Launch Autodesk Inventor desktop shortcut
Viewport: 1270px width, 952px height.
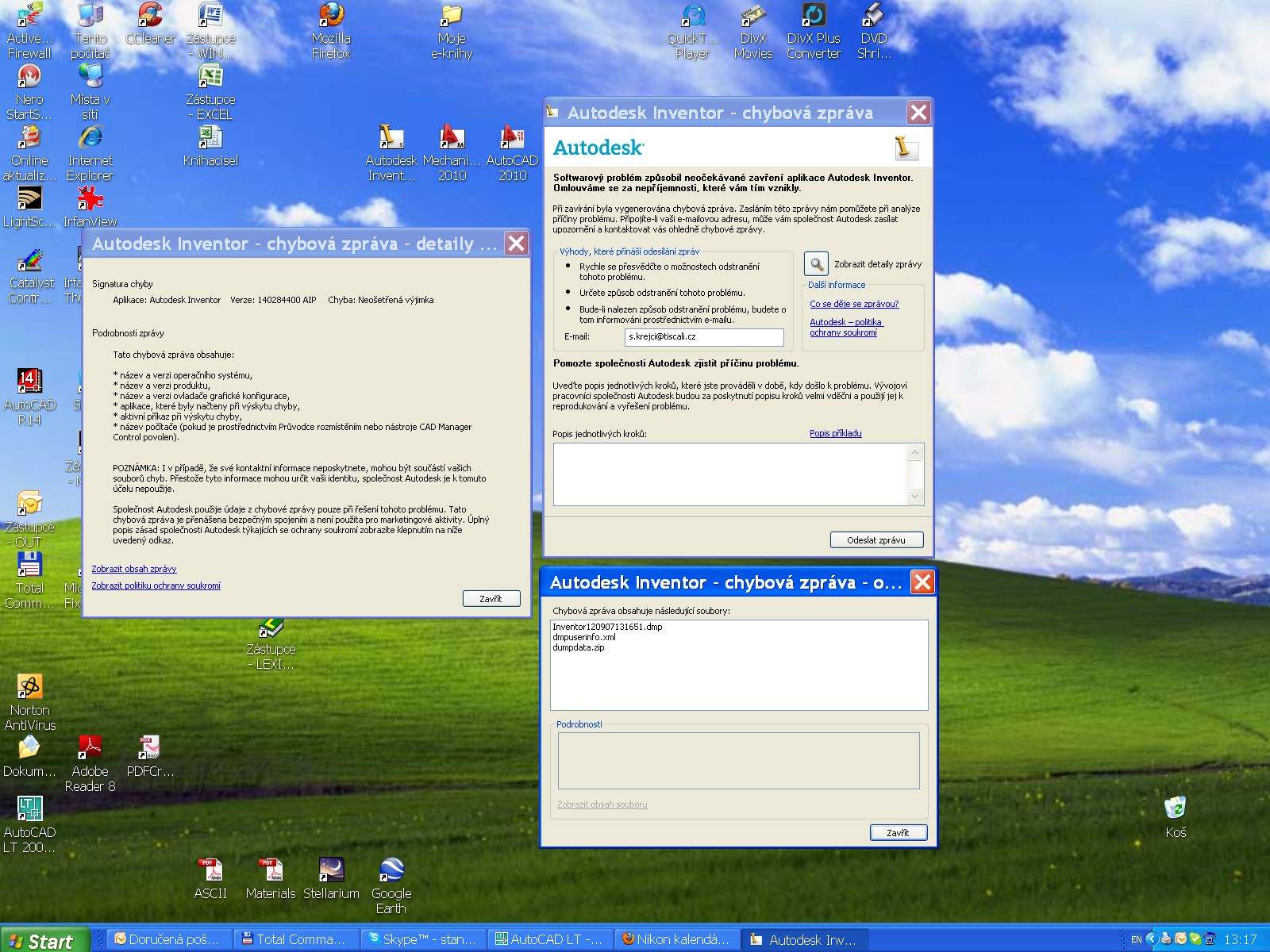391,152
